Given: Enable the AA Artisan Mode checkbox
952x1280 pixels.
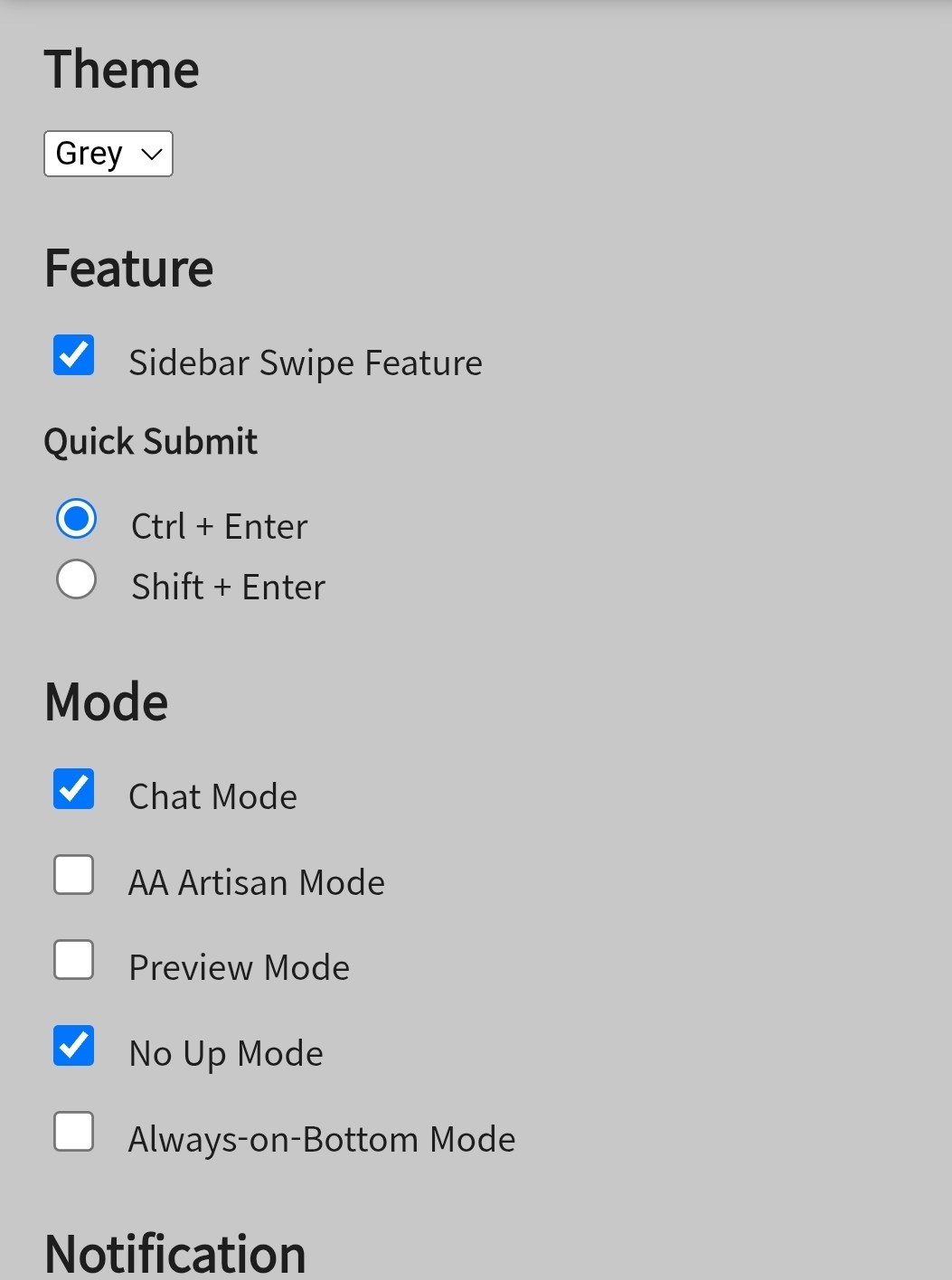Looking at the screenshot, I should tap(74, 875).
